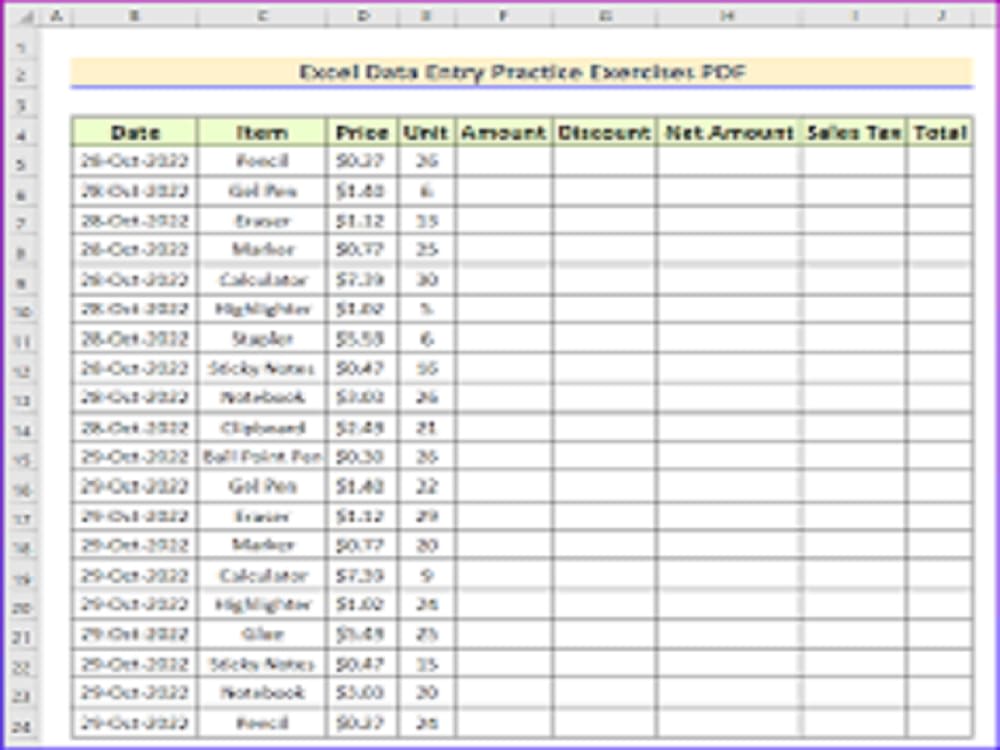Click the Sticky Notes cell in row 12
This screenshot has width=1000, height=750.
pos(262,368)
